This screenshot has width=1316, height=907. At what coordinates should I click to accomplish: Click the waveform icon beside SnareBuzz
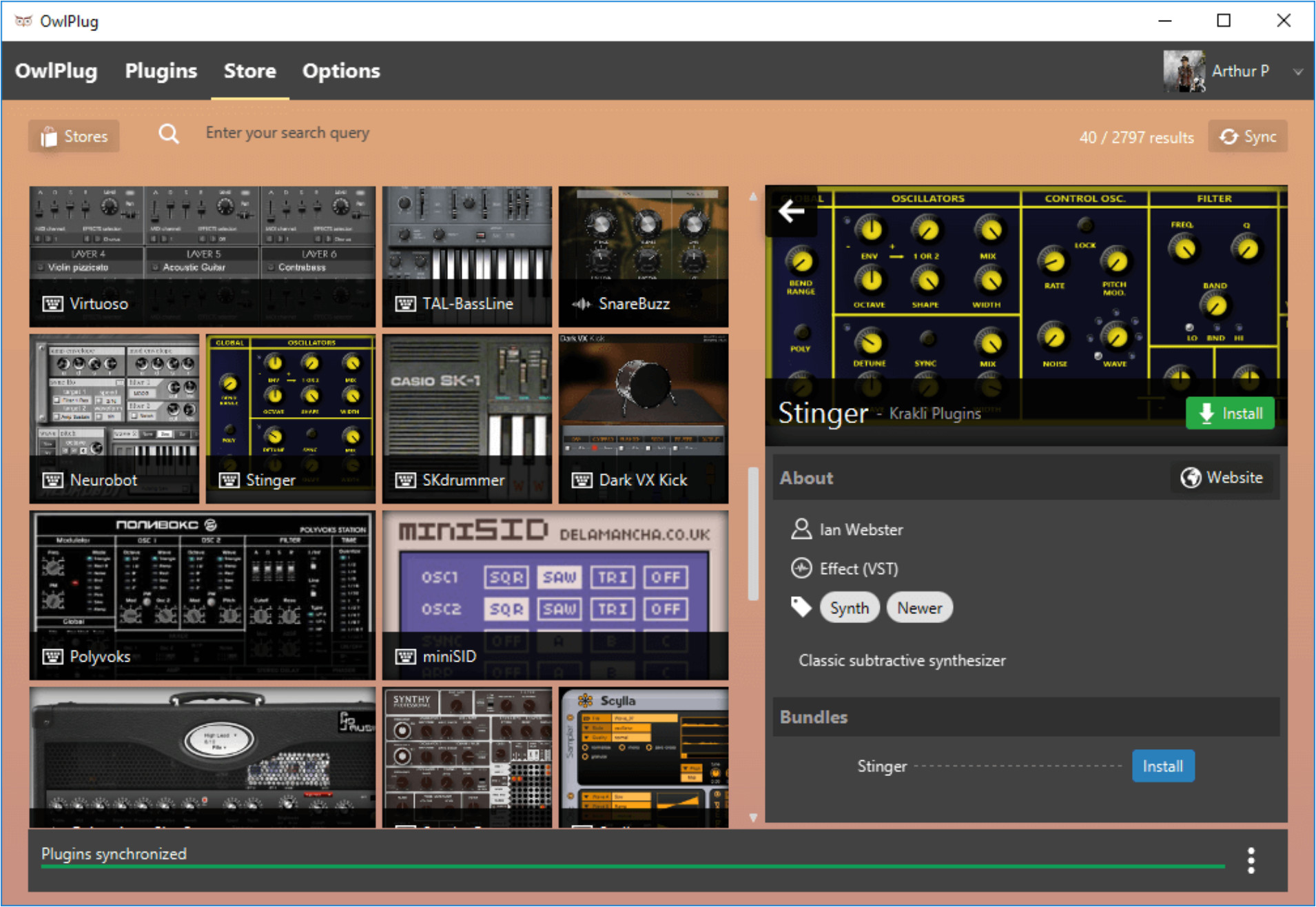coord(582,304)
